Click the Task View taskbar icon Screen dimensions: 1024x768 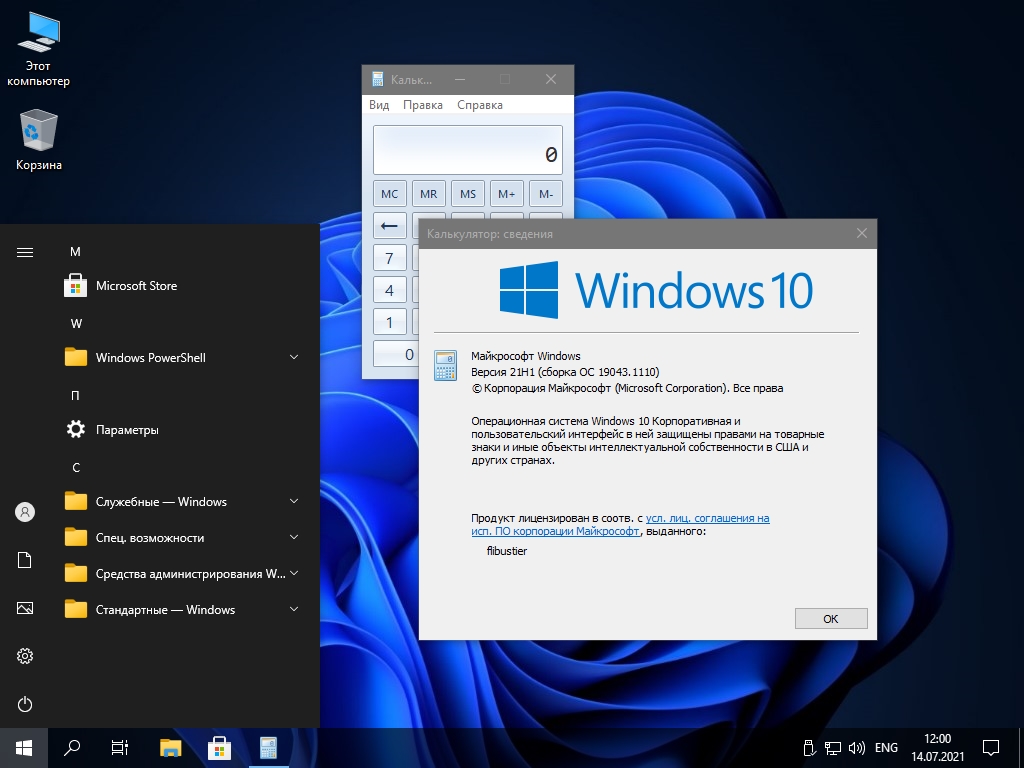pos(120,747)
